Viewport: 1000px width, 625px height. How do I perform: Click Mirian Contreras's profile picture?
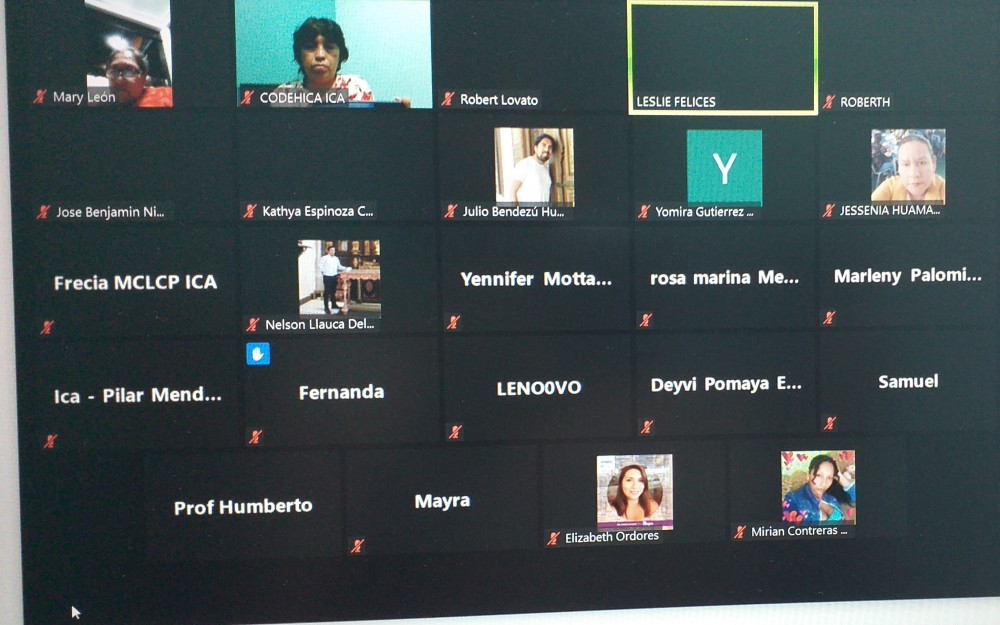pos(818,487)
